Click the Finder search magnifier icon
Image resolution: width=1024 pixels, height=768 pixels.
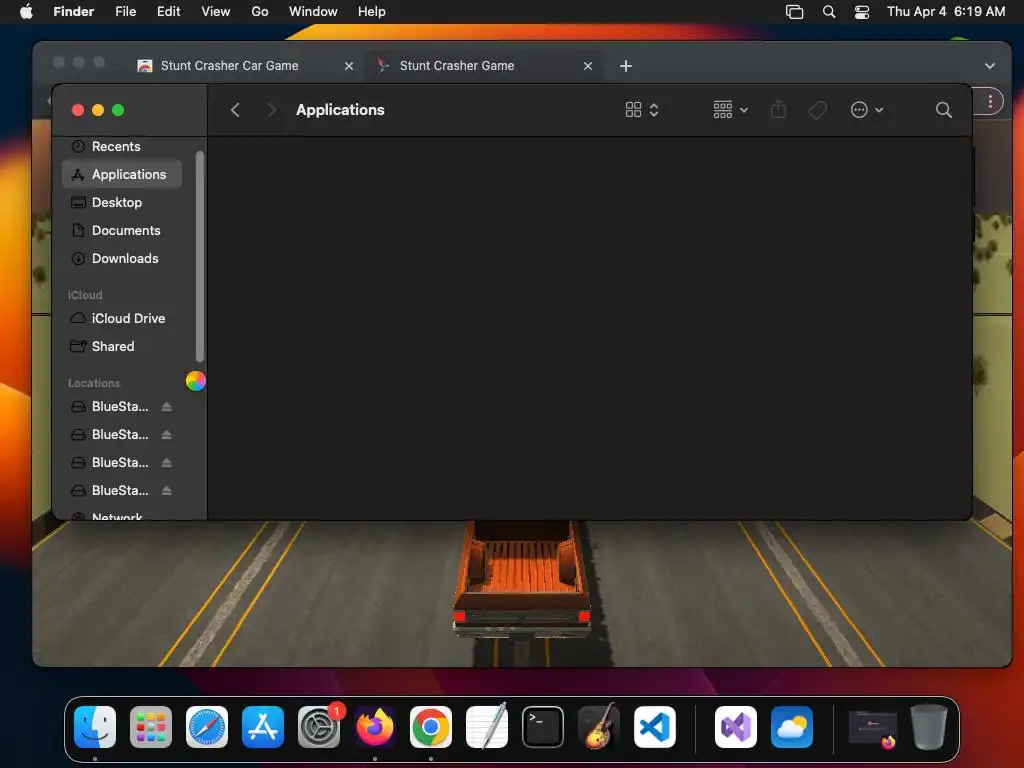pos(943,110)
